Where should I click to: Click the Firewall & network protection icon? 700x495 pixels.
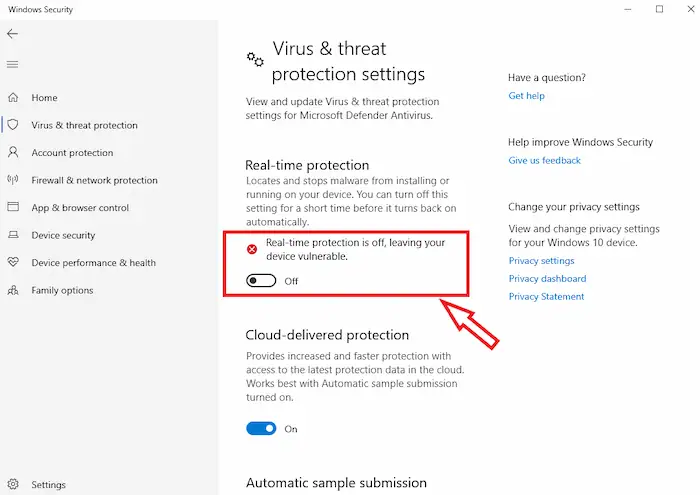12,180
